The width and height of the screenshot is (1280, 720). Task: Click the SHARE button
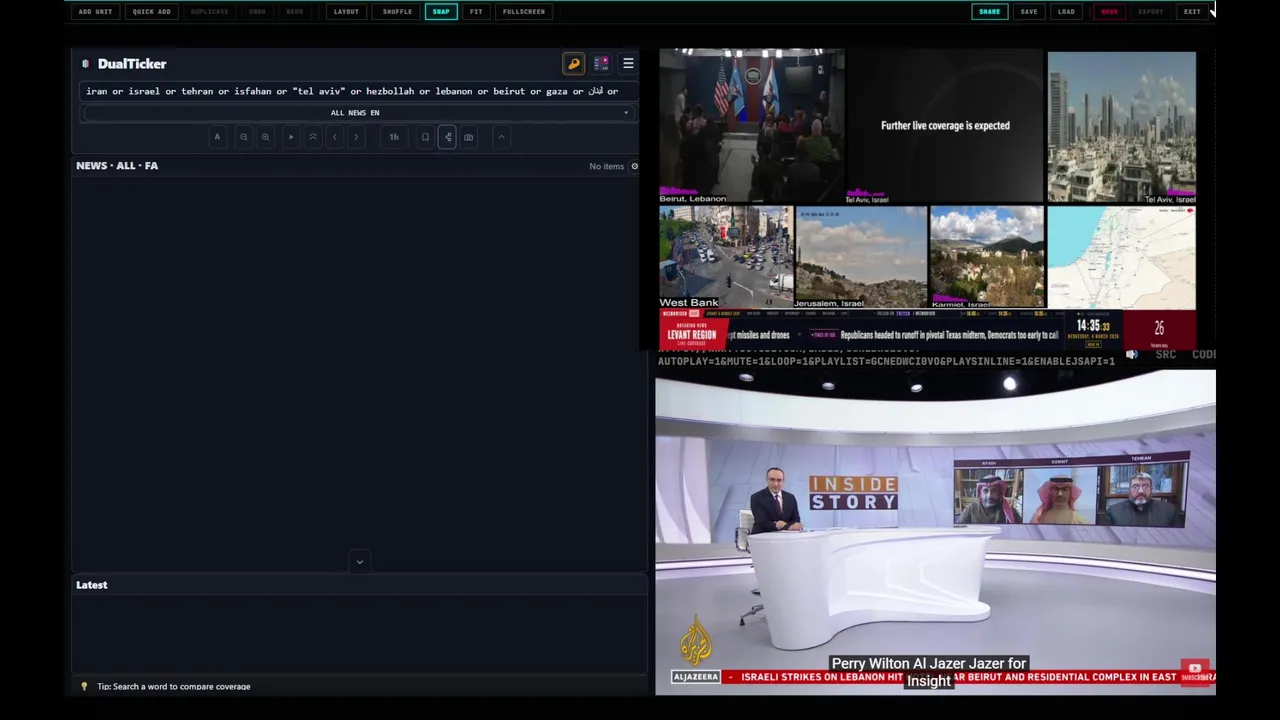989,12
